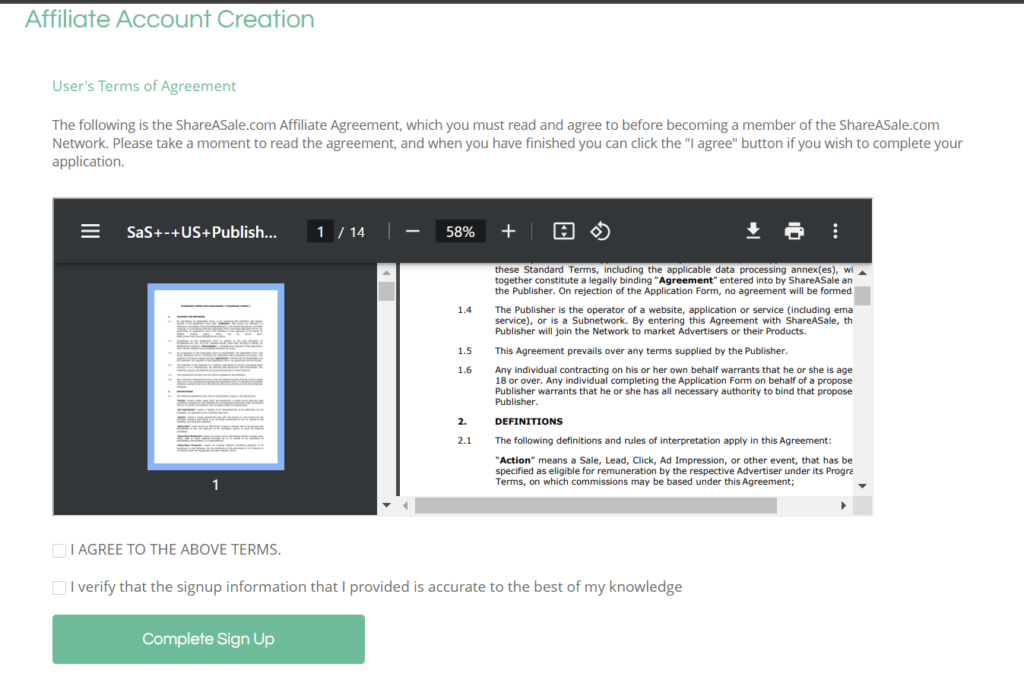
Task: Click clause number 1.4 in the document
Action: coord(464,310)
